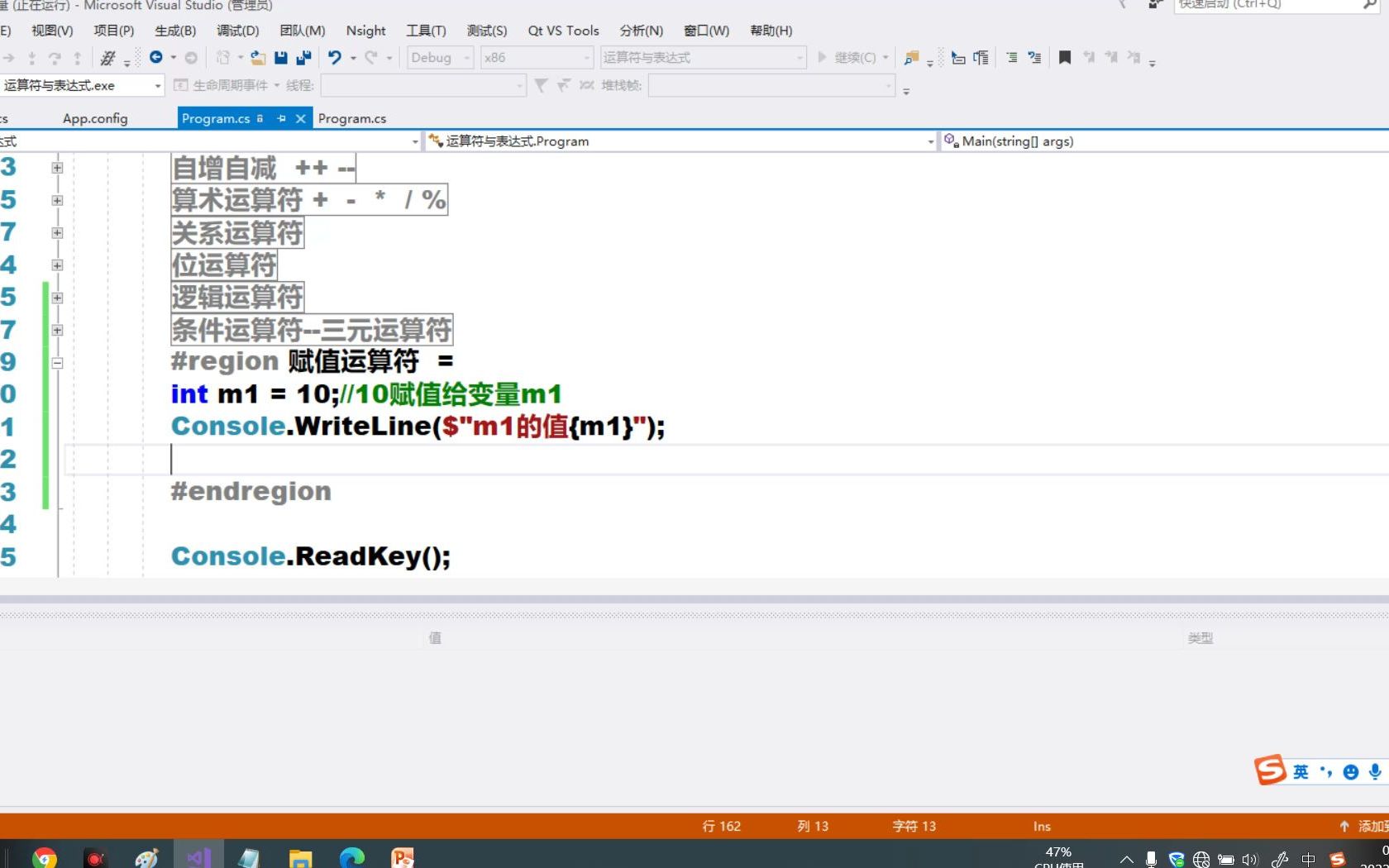Click the Ins status bar indicator
Viewport: 1389px width, 868px height.
(1042, 826)
